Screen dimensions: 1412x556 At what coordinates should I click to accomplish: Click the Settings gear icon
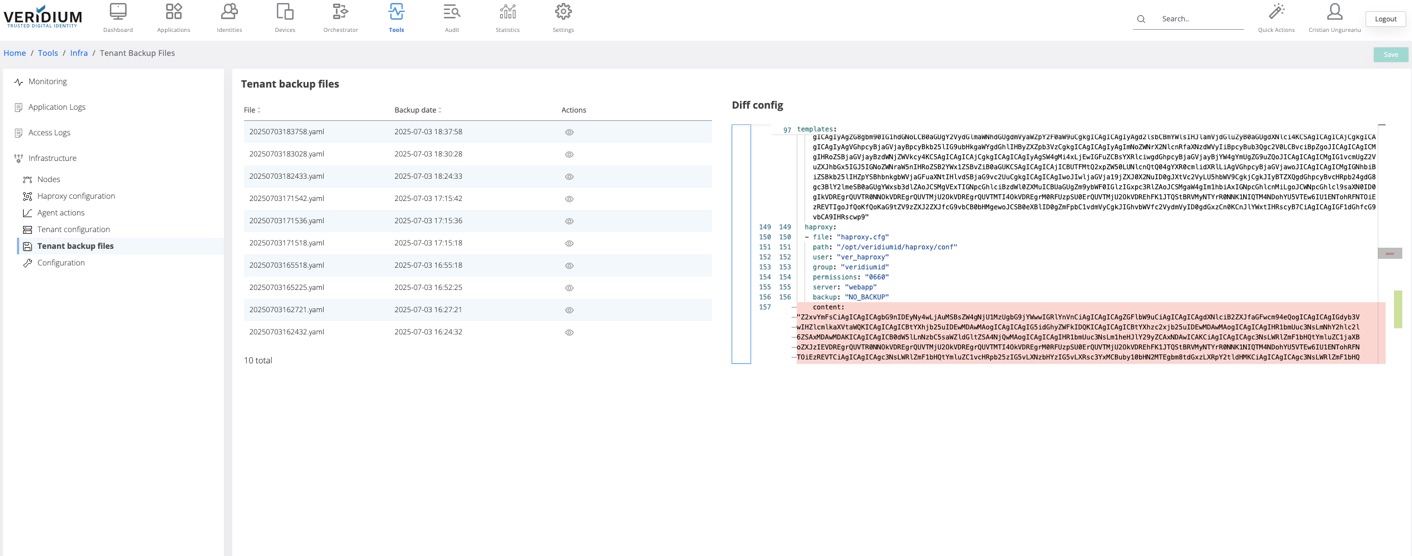pos(563,12)
